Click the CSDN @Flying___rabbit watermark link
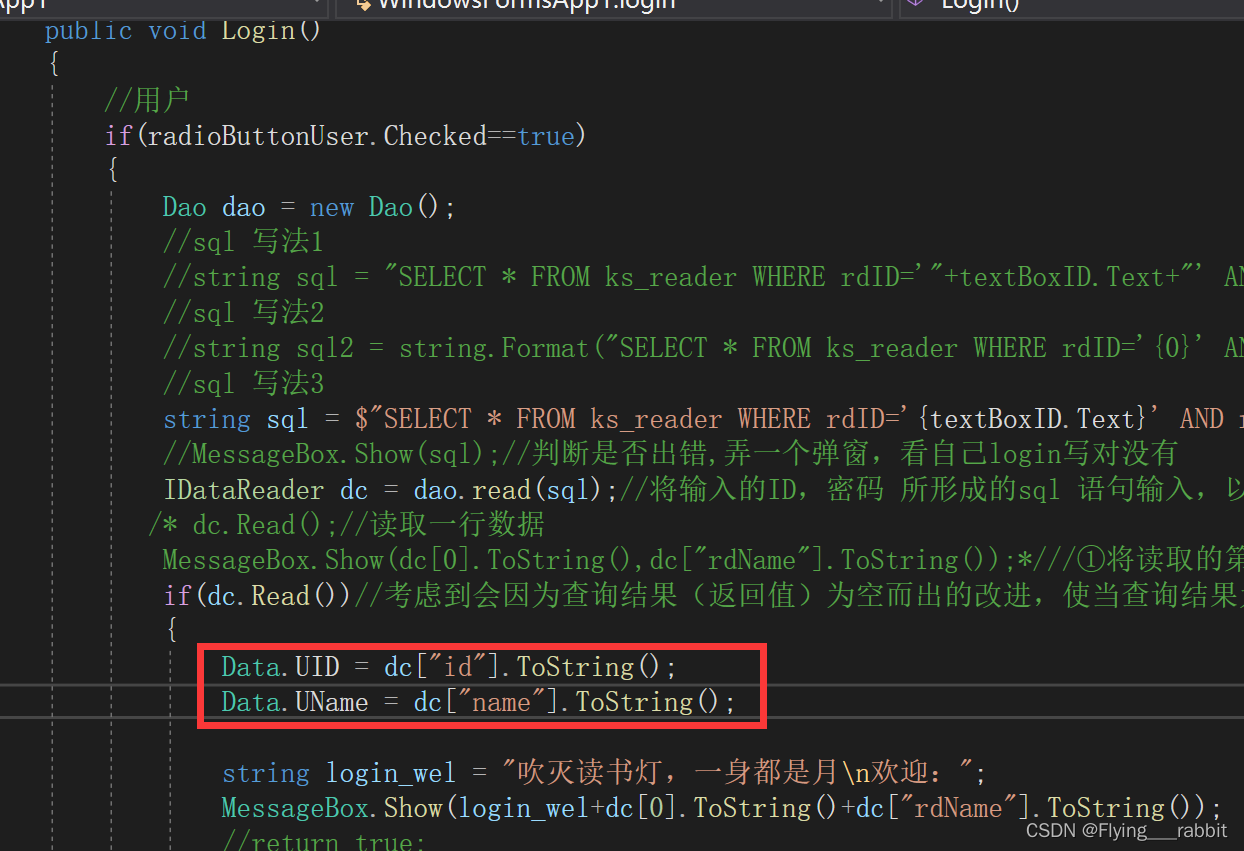Viewport: 1244px width, 851px height. 1125,830
